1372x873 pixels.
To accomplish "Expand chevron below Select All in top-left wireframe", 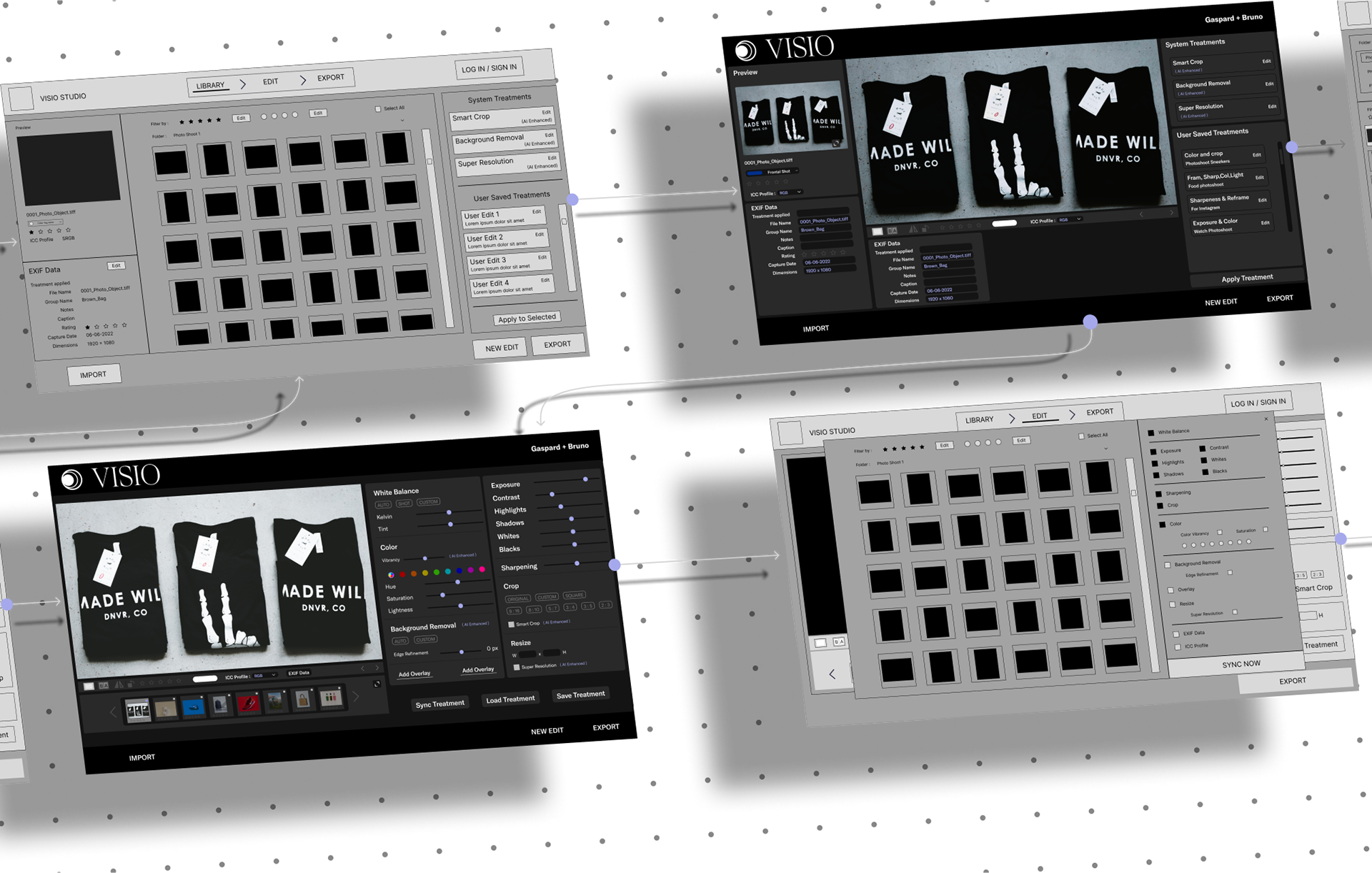I will [x=402, y=120].
